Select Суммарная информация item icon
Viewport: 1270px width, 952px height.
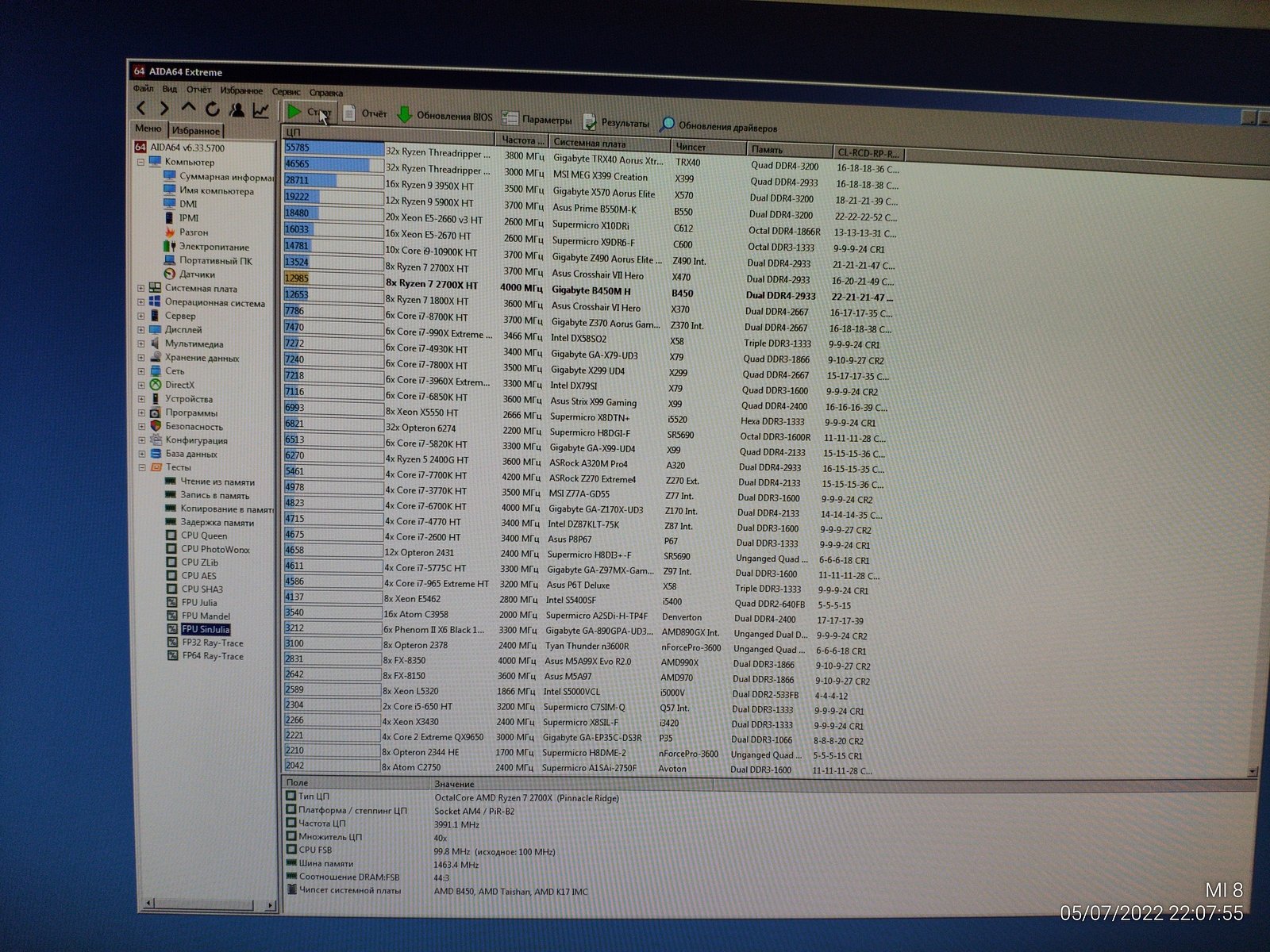170,176
